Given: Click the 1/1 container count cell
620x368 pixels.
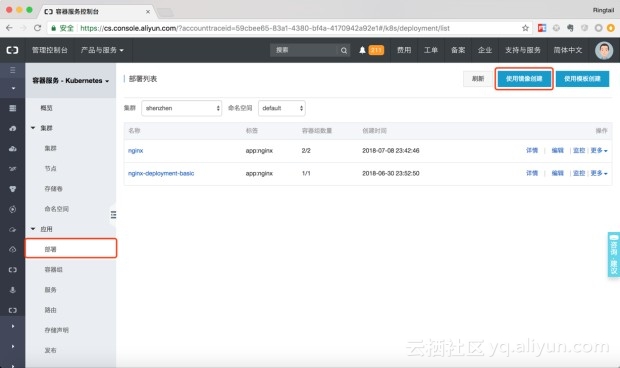Looking at the screenshot, I should (306, 173).
